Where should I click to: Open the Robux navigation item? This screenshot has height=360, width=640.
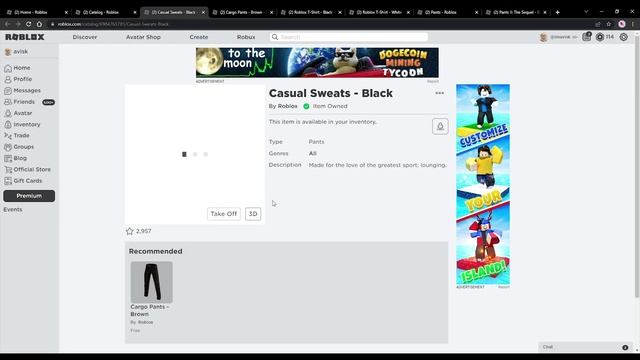(x=246, y=37)
